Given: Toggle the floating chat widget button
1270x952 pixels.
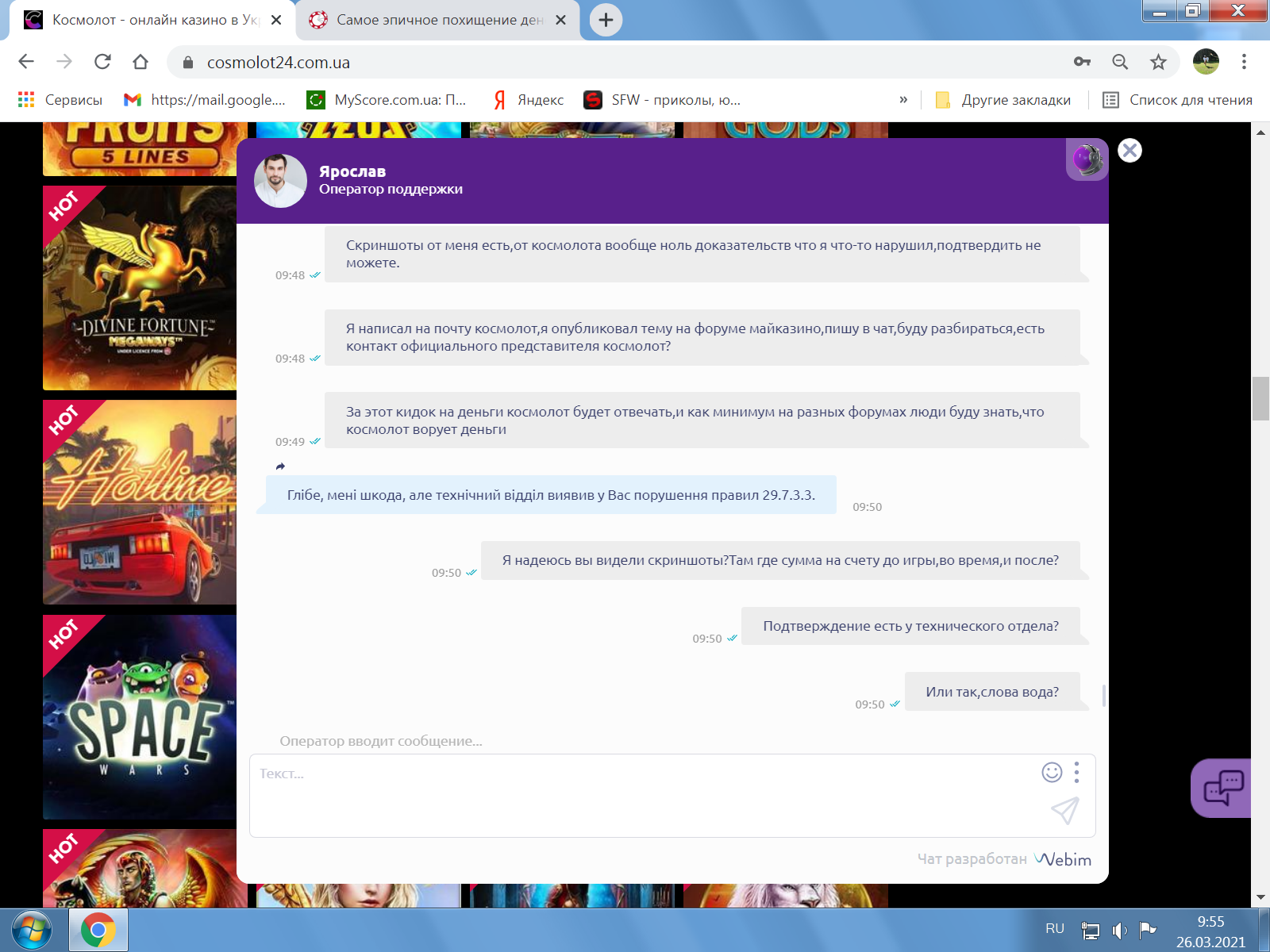Looking at the screenshot, I should pos(1222,788).
